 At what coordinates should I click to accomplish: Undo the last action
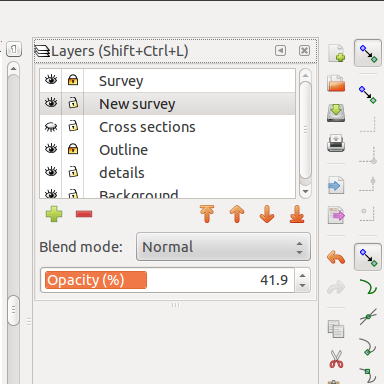pyautogui.click(x=336, y=258)
